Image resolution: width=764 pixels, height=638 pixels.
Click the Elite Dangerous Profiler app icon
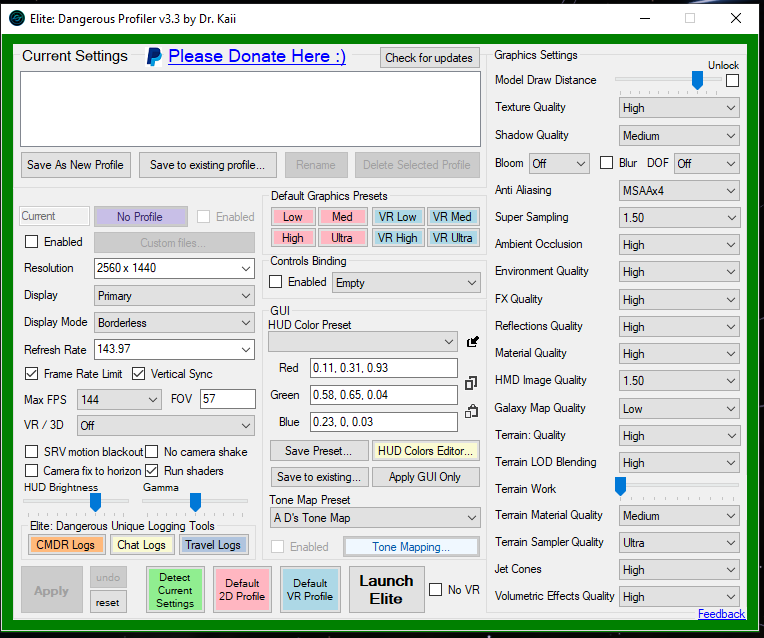[x=17, y=19]
